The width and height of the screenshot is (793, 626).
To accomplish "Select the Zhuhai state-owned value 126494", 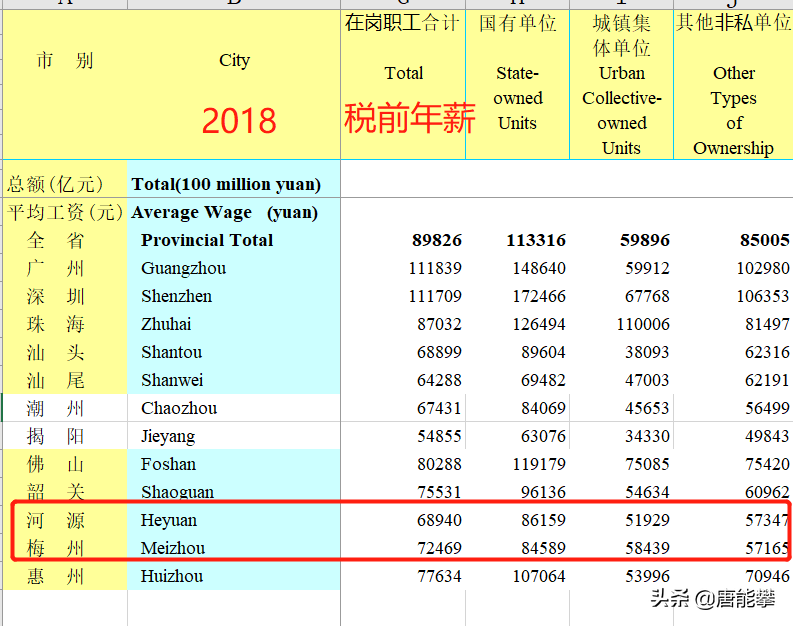I will (535, 324).
